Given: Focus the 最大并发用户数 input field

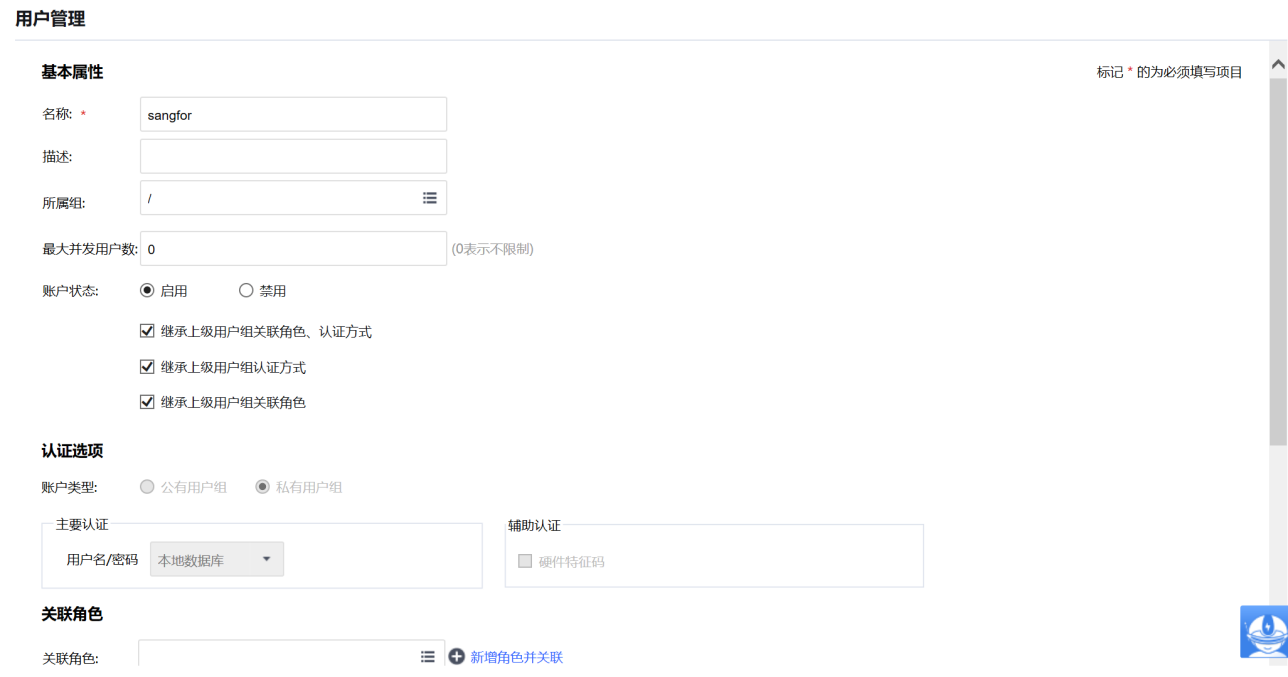Looking at the screenshot, I should pos(293,249).
